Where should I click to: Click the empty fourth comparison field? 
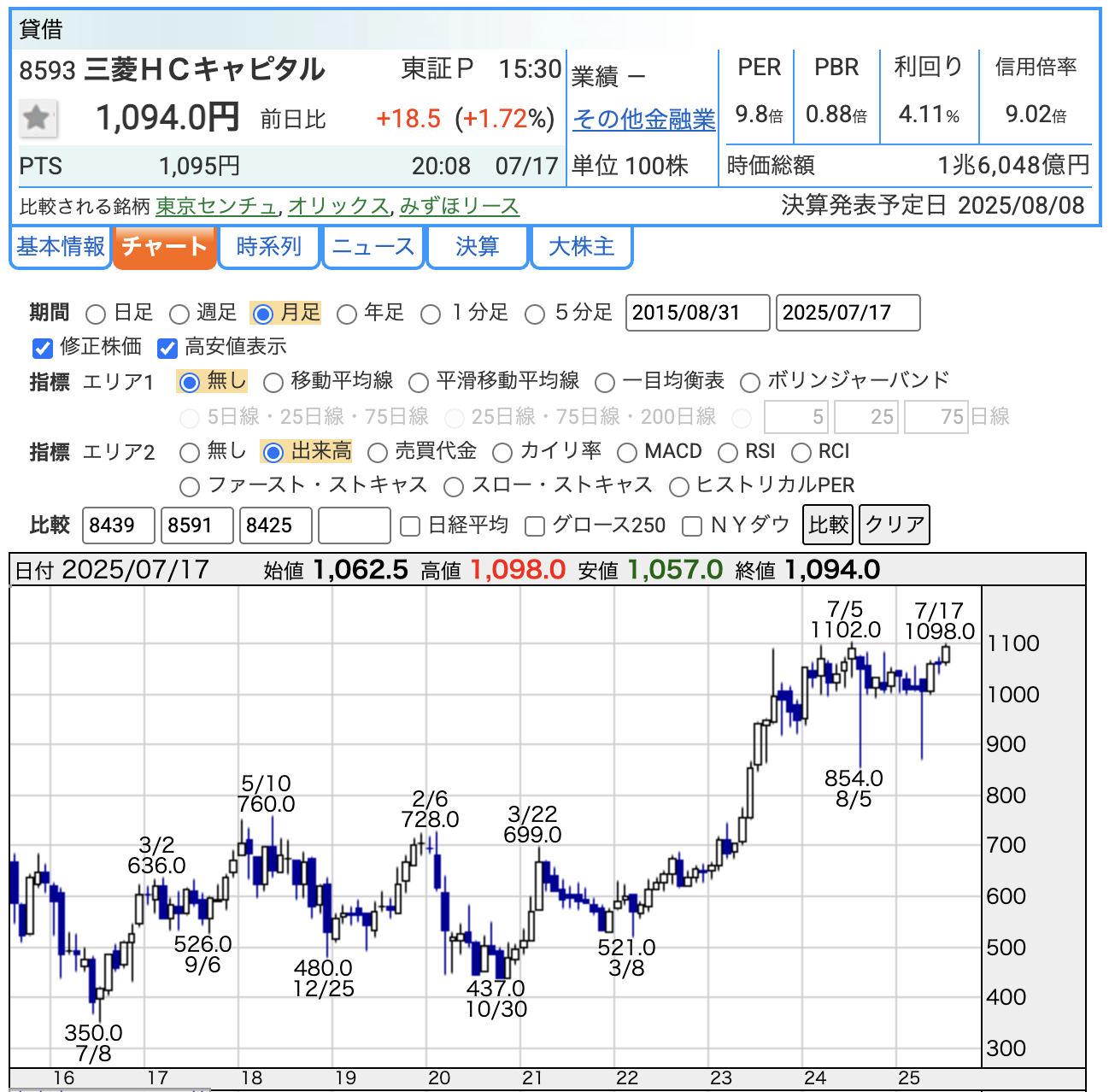click(x=355, y=525)
